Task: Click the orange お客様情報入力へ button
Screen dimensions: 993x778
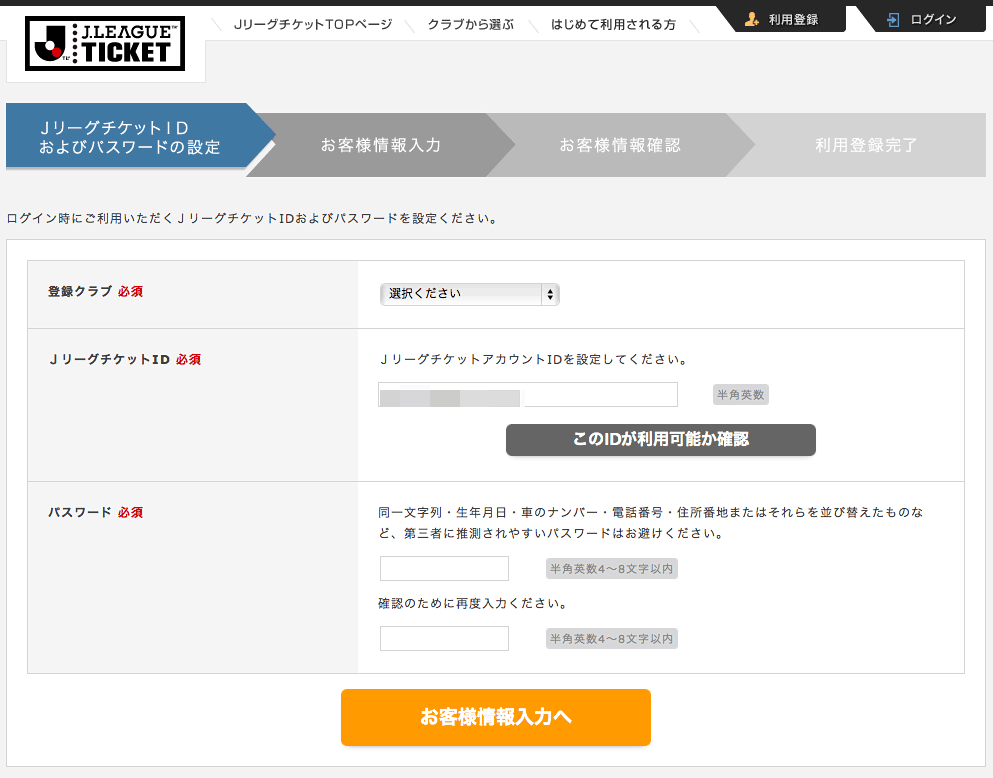Action: point(496,717)
